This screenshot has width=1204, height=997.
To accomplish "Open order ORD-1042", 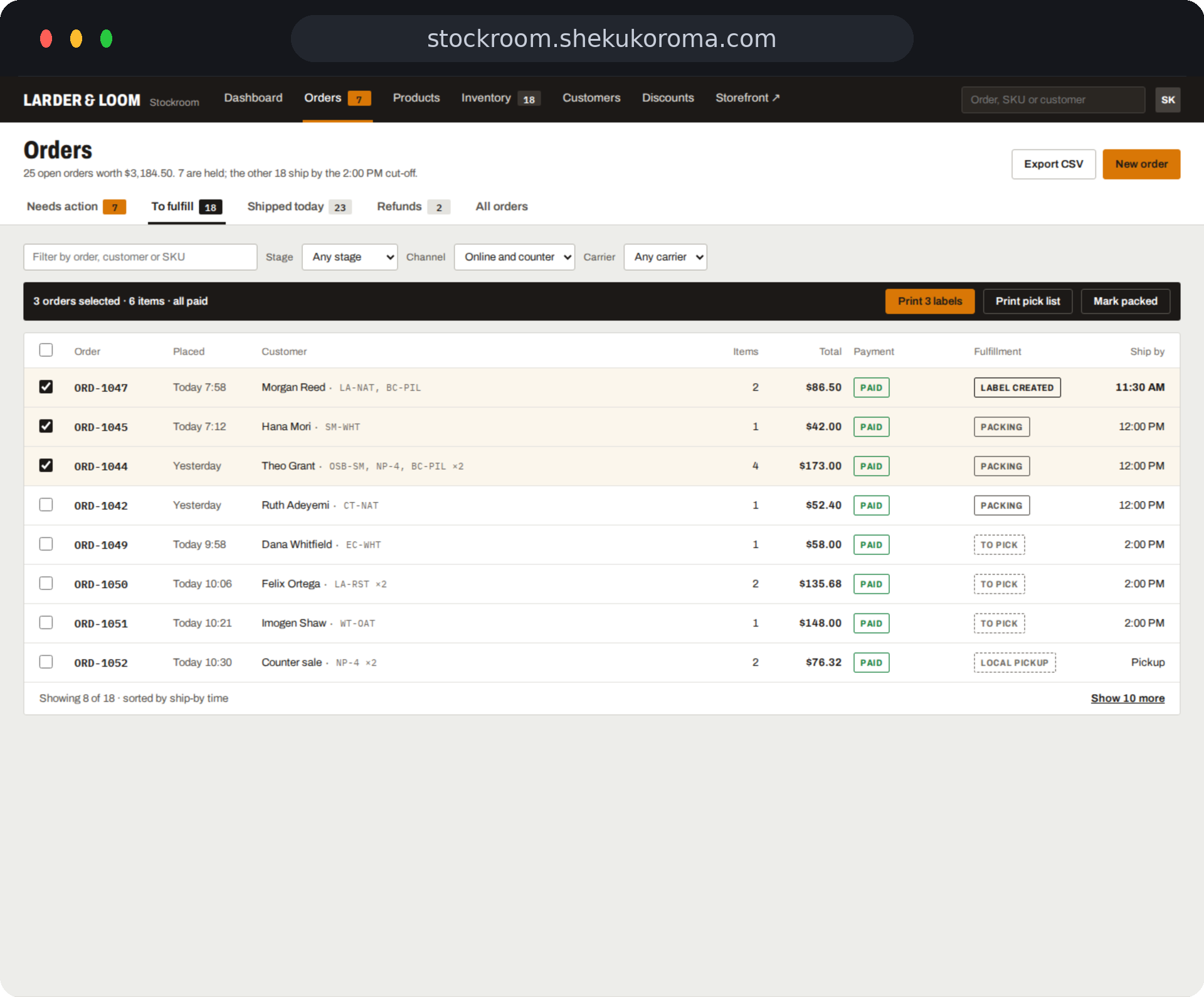I will tap(101, 506).
